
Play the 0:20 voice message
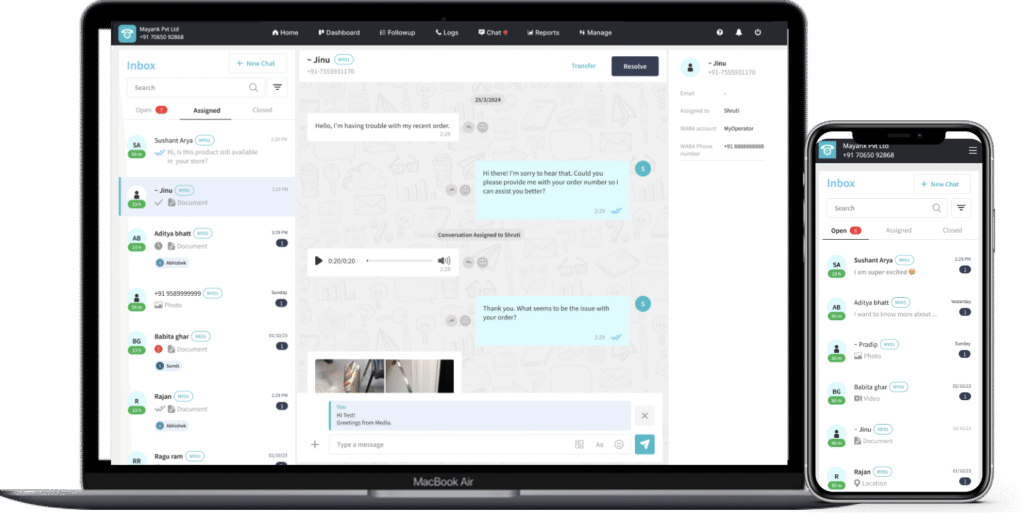pyautogui.click(x=318, y=261)
